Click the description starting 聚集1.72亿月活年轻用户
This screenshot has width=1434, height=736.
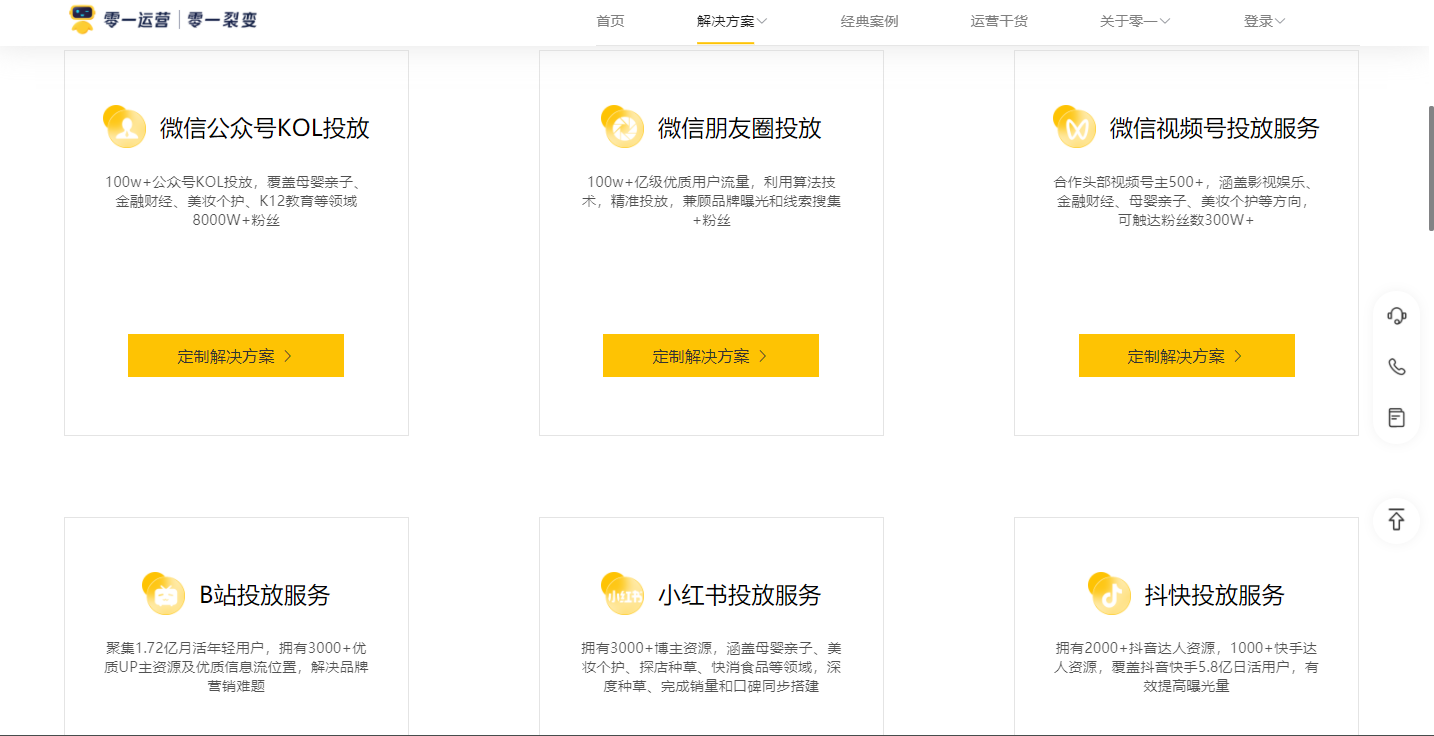(x=236, y=667)
